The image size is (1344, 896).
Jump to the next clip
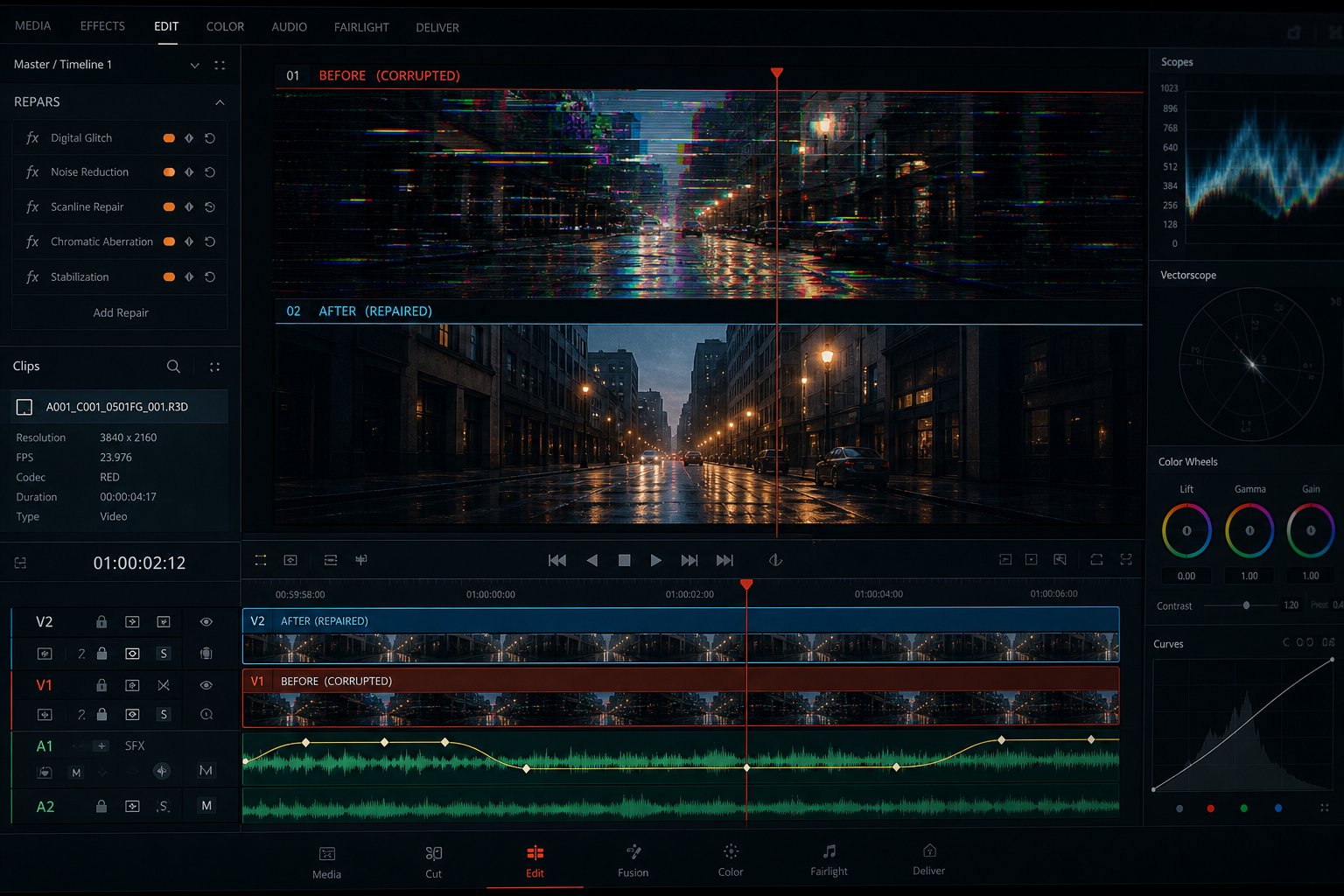pos(689,560)
